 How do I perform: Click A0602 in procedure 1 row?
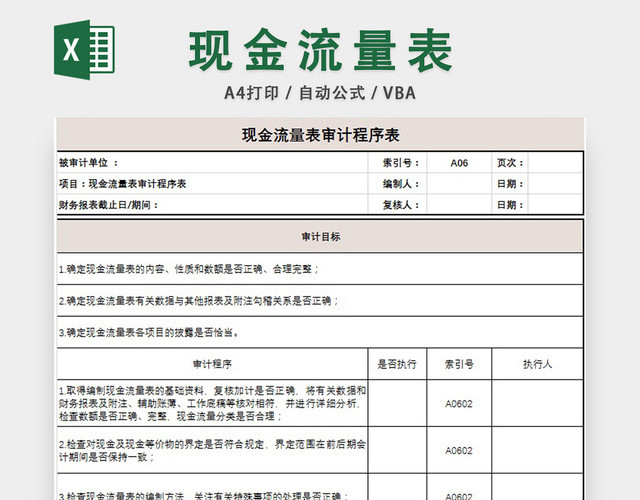click(x=459, y=404)
